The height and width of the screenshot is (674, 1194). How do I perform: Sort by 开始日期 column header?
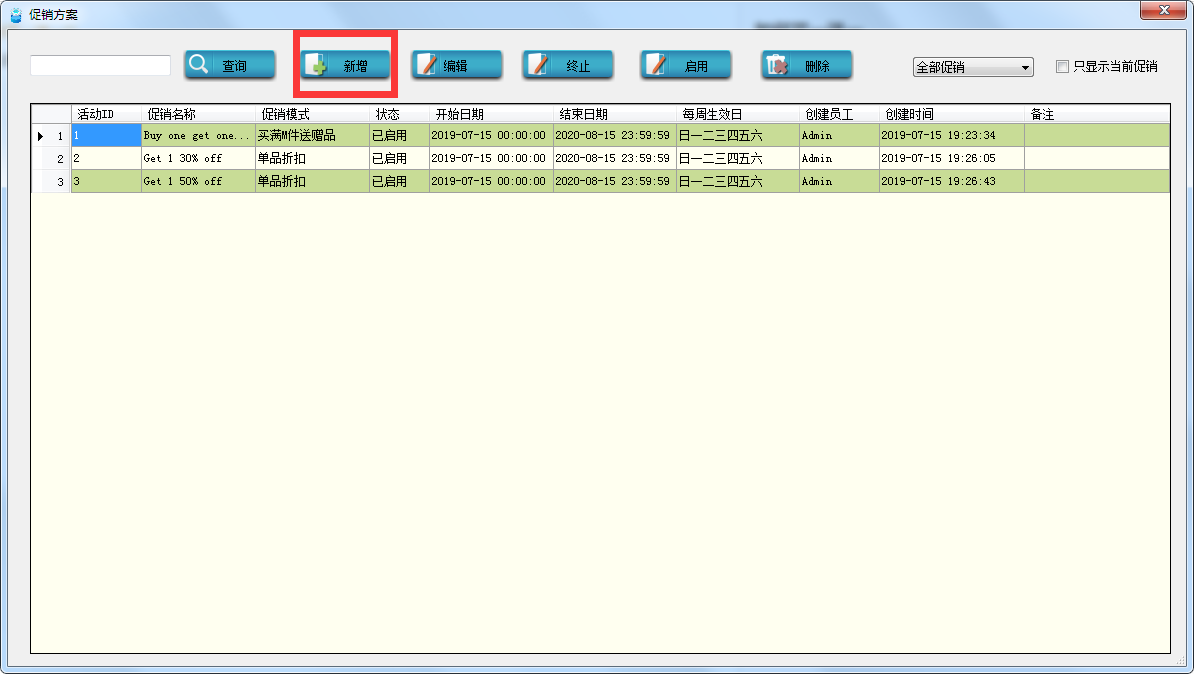point(491,114)
